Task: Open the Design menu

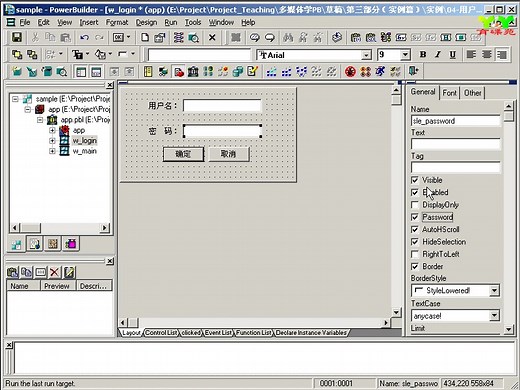Action: coord(146,22)
